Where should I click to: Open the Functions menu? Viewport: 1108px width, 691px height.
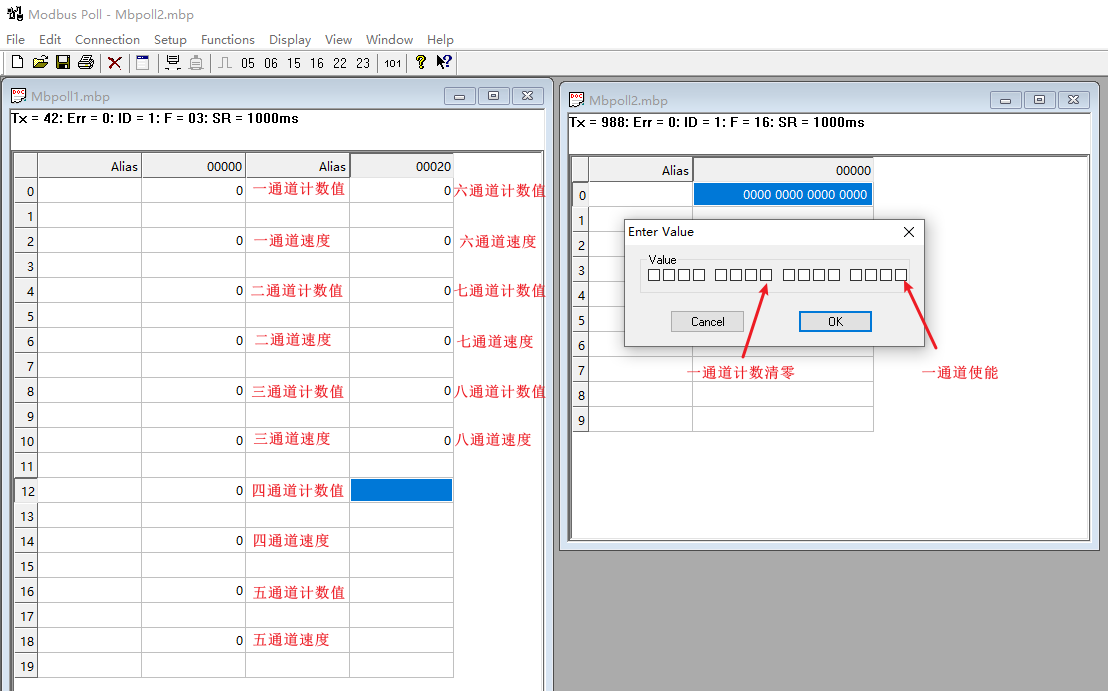[228, 40]
